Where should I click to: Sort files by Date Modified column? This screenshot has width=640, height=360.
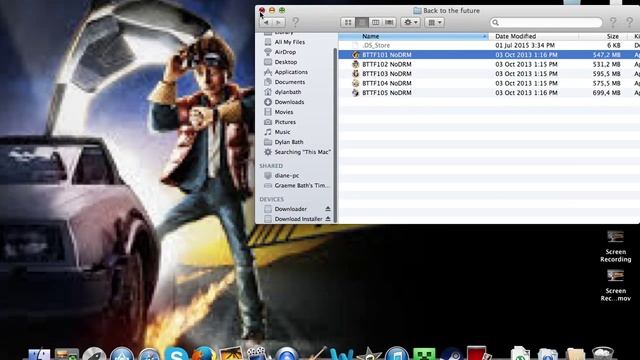click(533, 36)
